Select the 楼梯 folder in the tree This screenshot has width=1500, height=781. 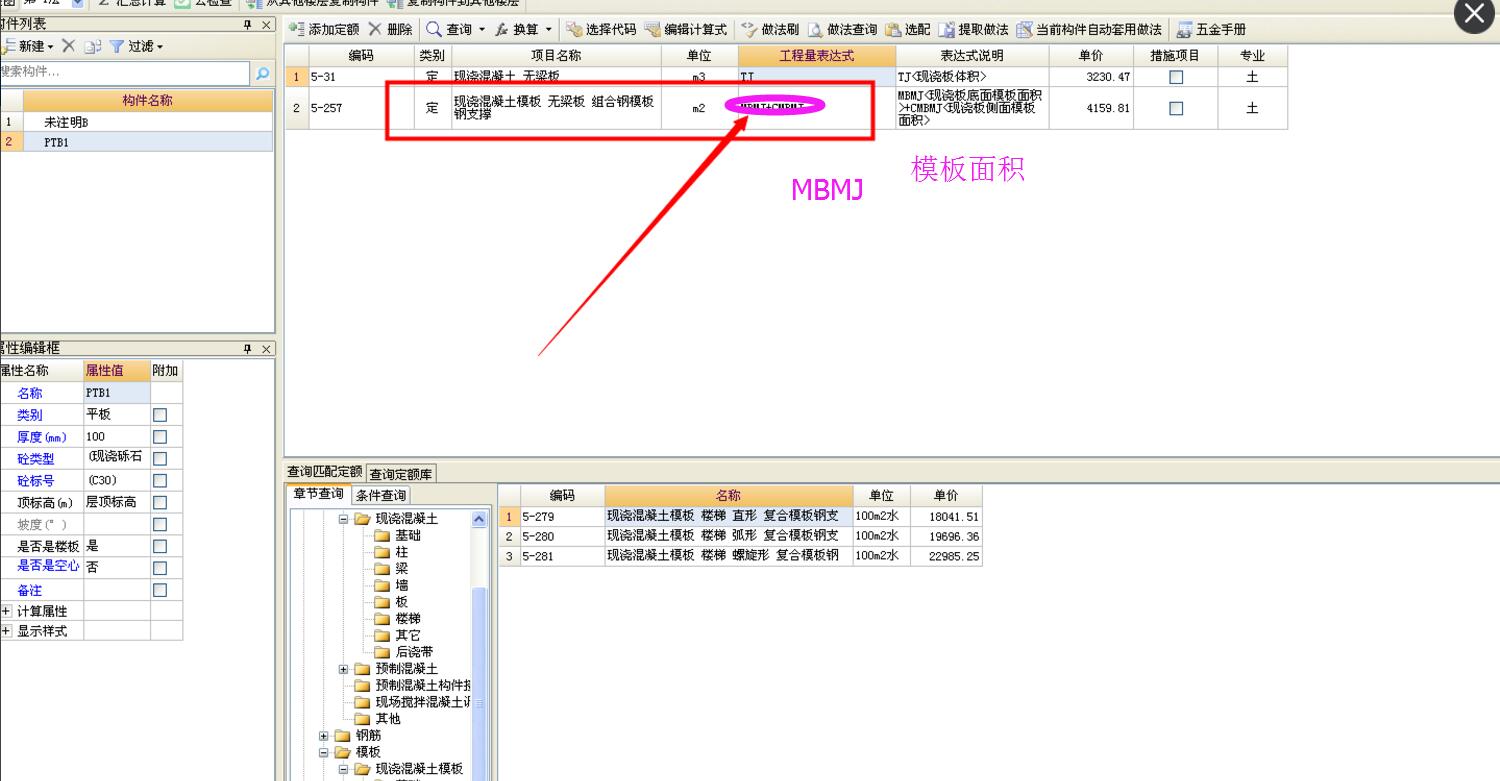(398, 619)
